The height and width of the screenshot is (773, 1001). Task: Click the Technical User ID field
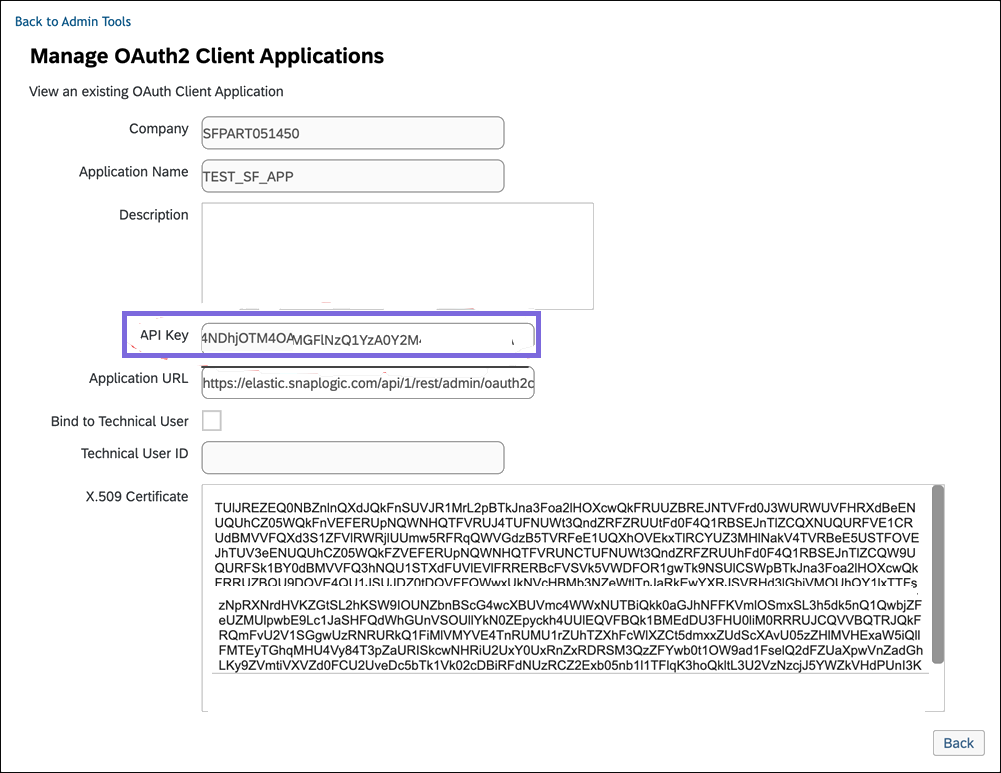pyautogui.click(x=353, y=458)
